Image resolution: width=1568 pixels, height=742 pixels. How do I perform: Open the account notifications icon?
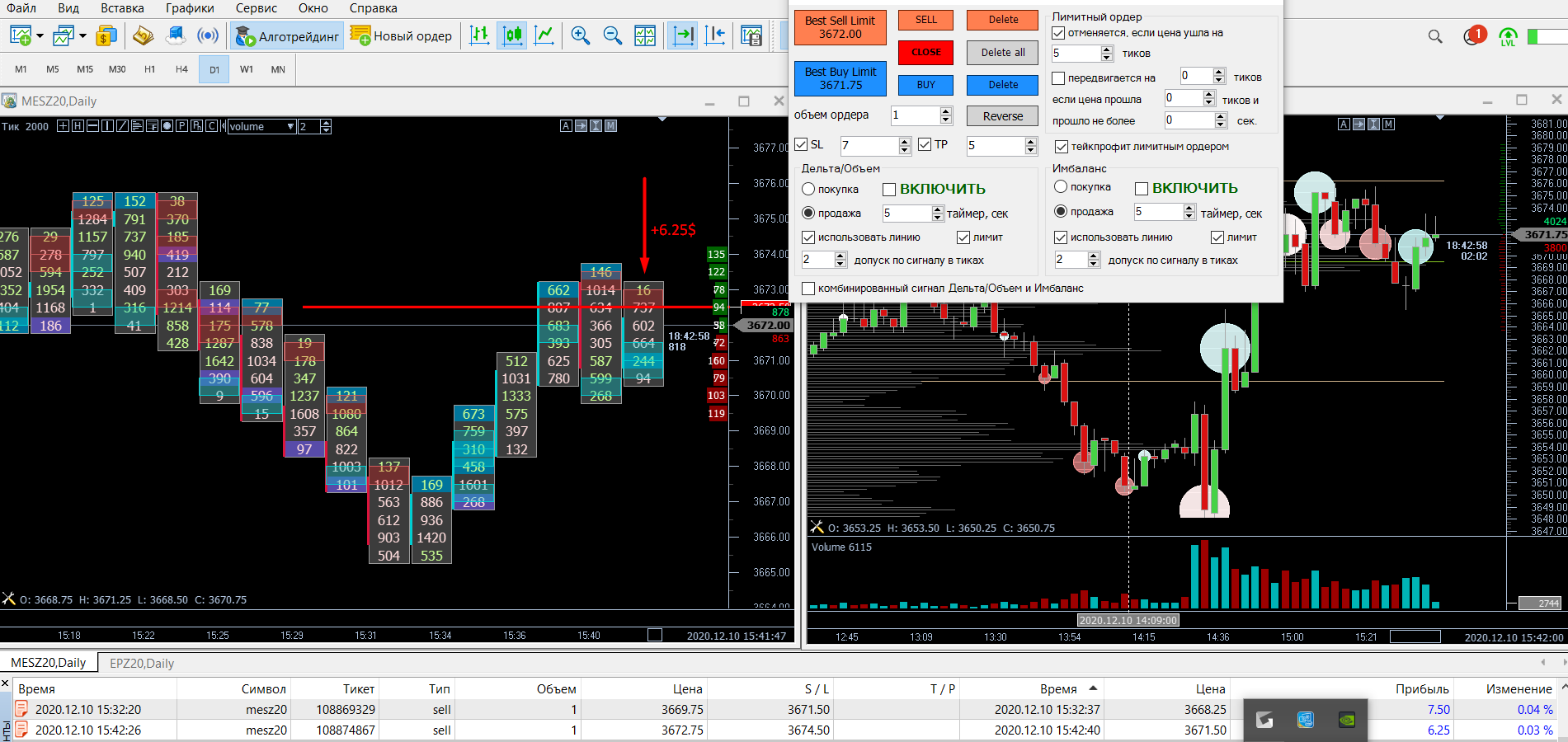[x=1474, y=35]
